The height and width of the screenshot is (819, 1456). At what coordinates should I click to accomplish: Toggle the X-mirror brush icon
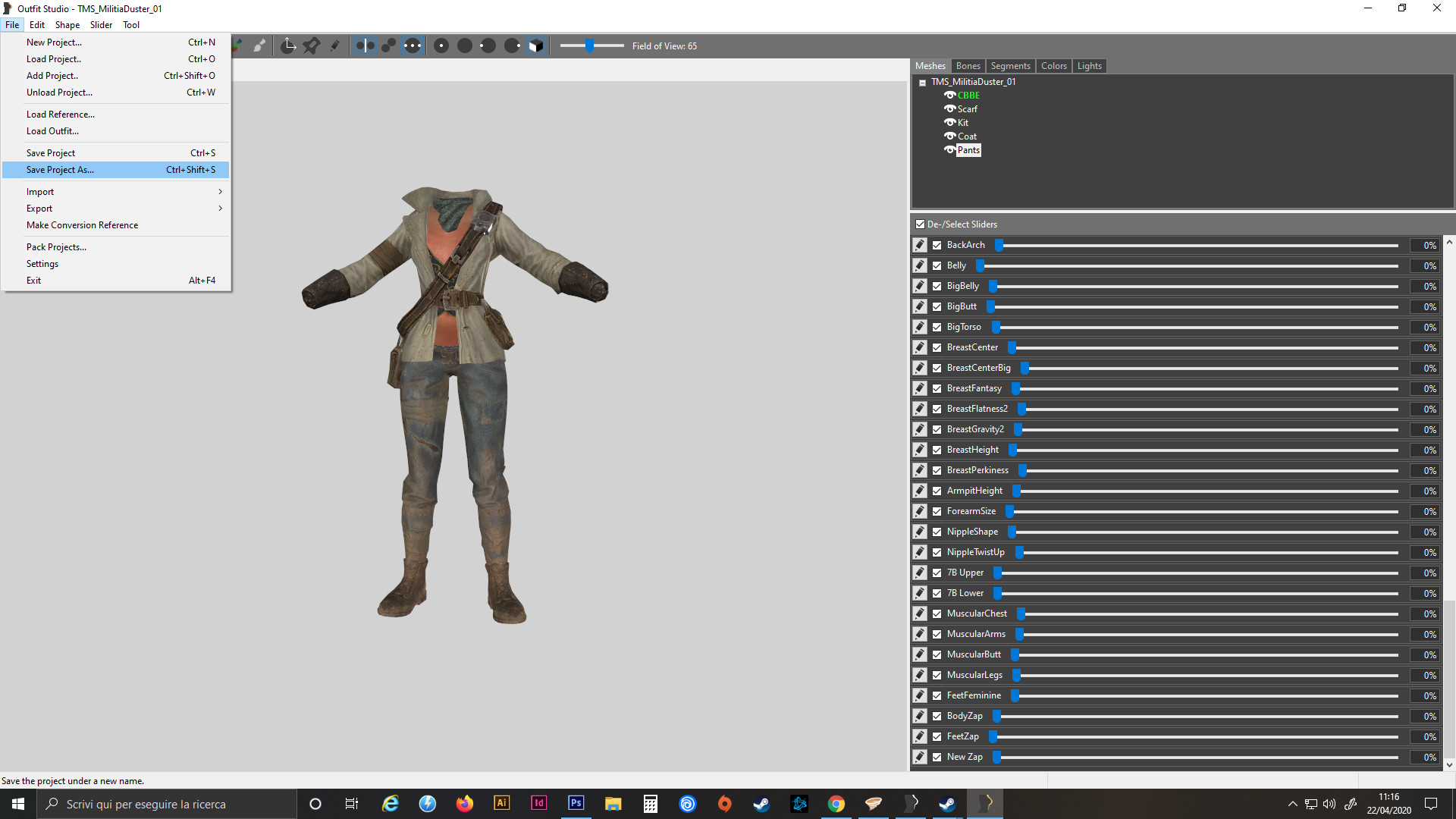click(x=365, y=46)
